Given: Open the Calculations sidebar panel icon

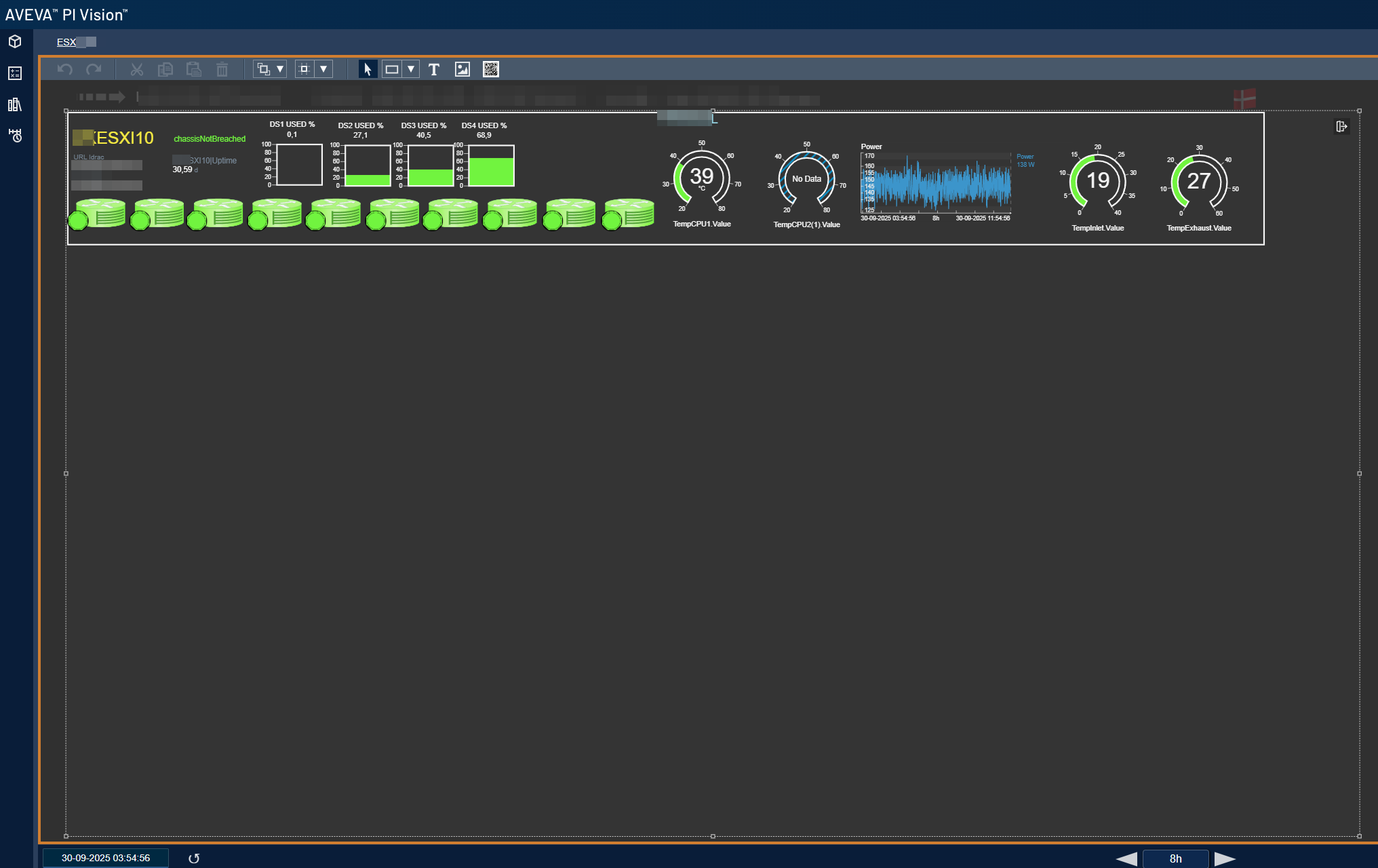Looking at the screenshot, I should [x=15, y=73].
